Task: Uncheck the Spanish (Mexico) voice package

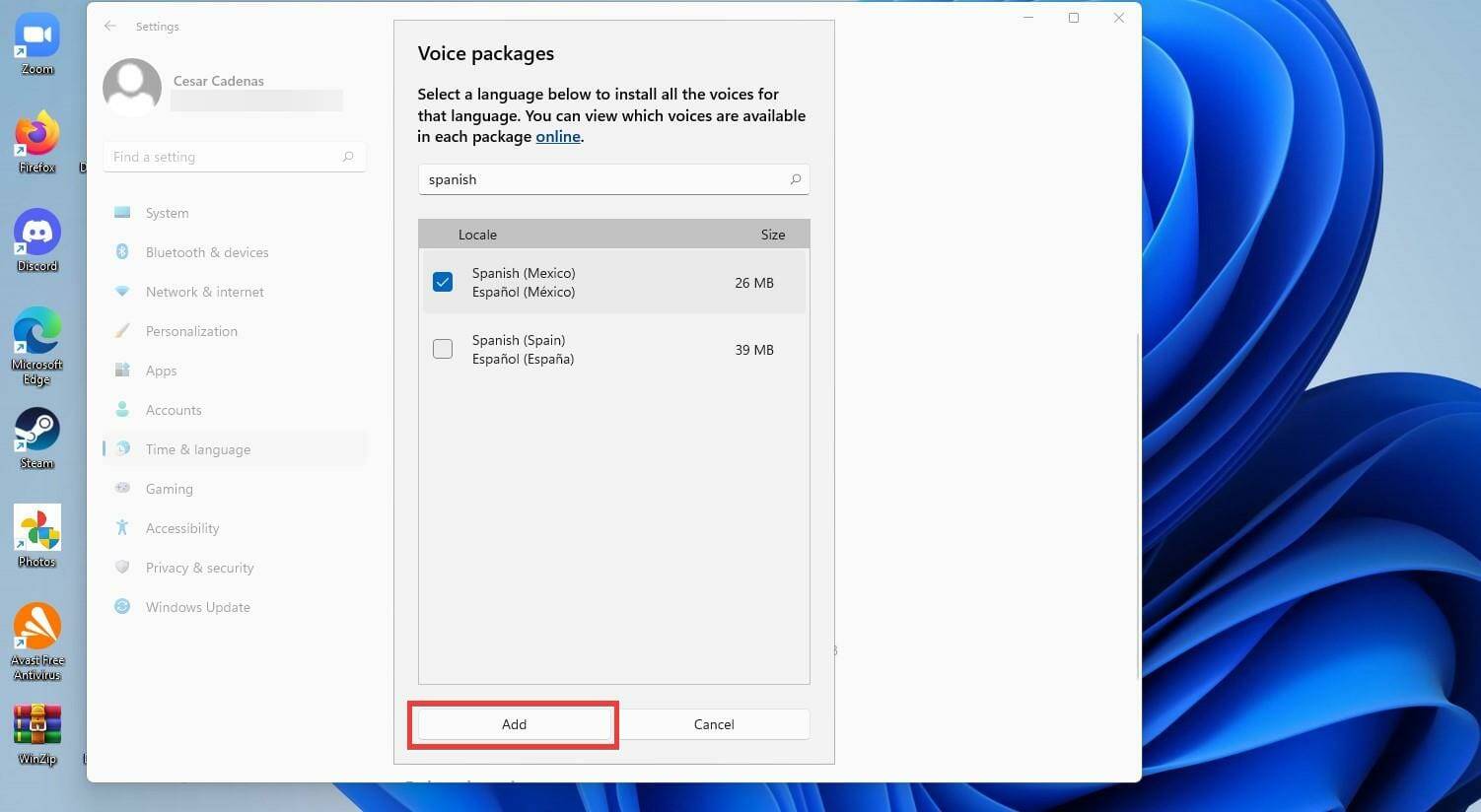Action: (x=443, y=282)
